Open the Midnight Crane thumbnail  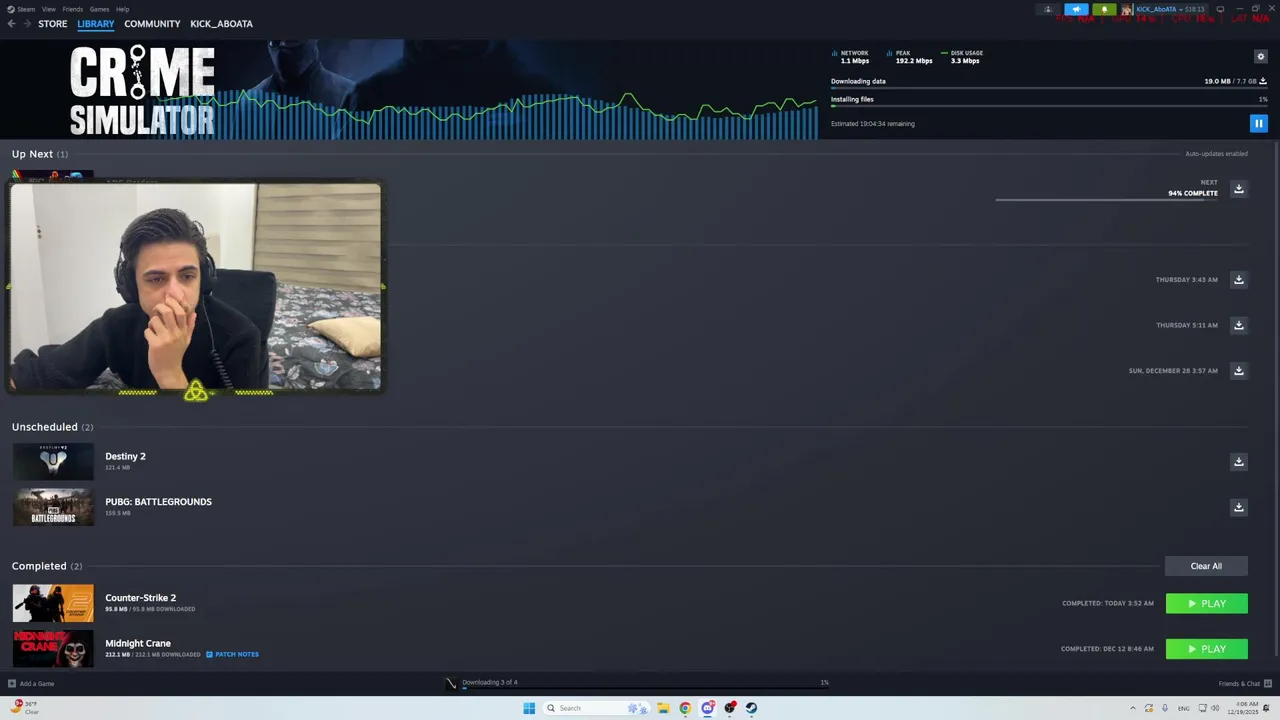tap(53, 649)
